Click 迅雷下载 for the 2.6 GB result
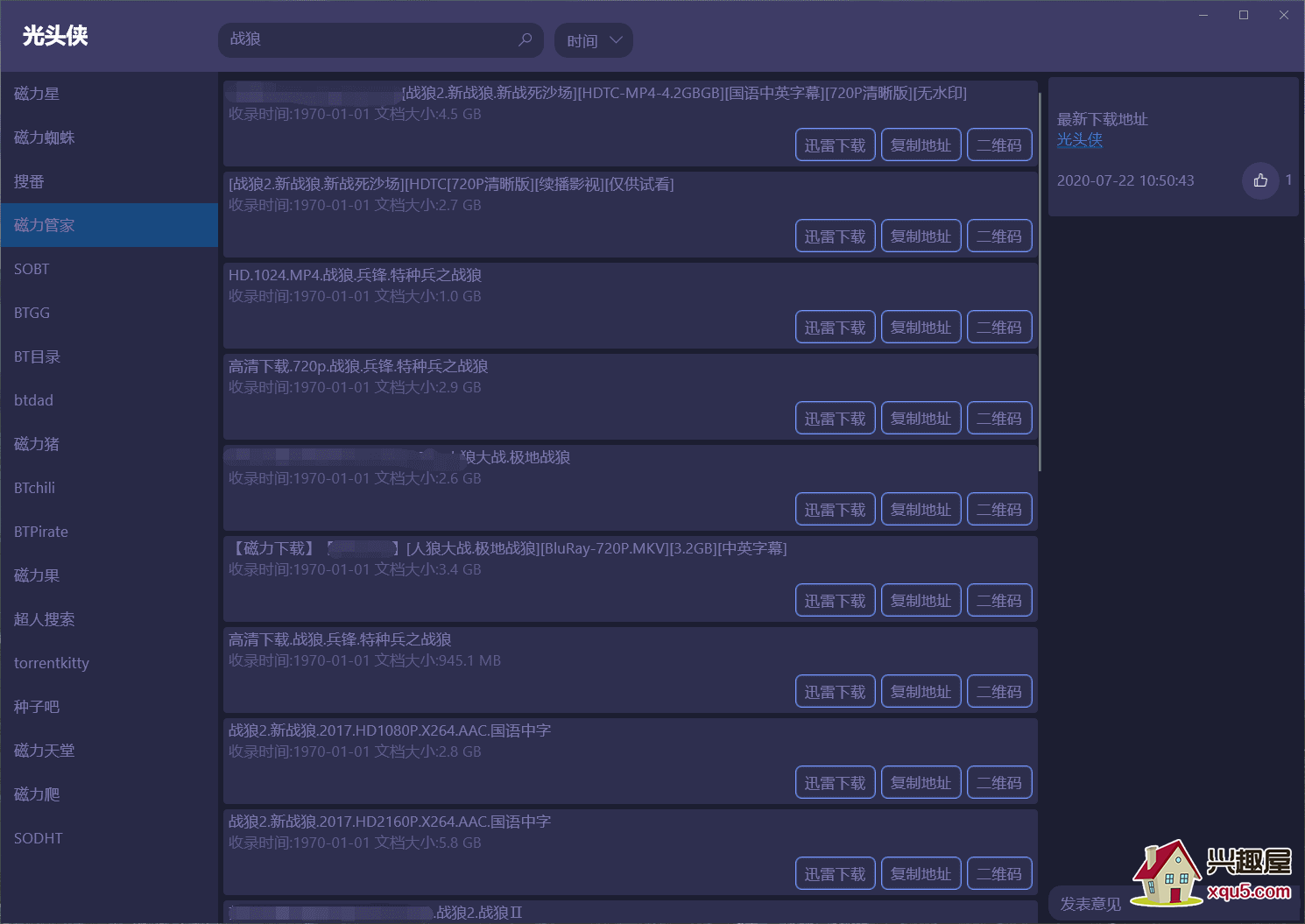The image size is (1305, 924). click(835, 510)
